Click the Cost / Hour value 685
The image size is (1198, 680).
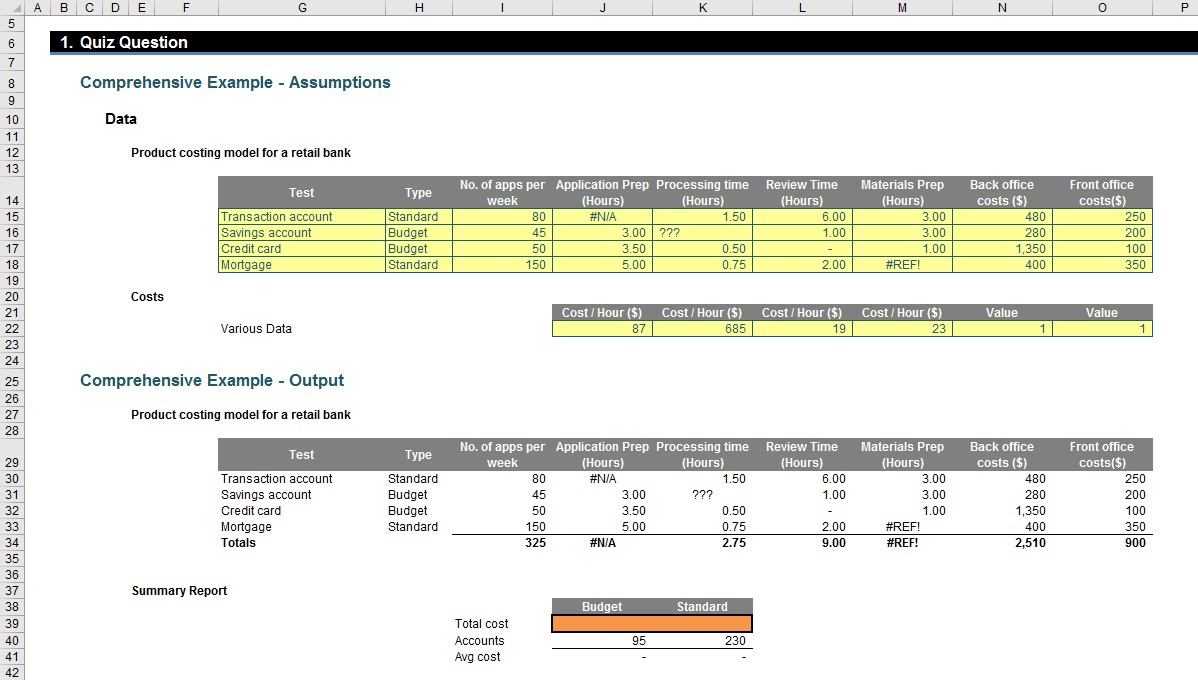tap(702, 328)
